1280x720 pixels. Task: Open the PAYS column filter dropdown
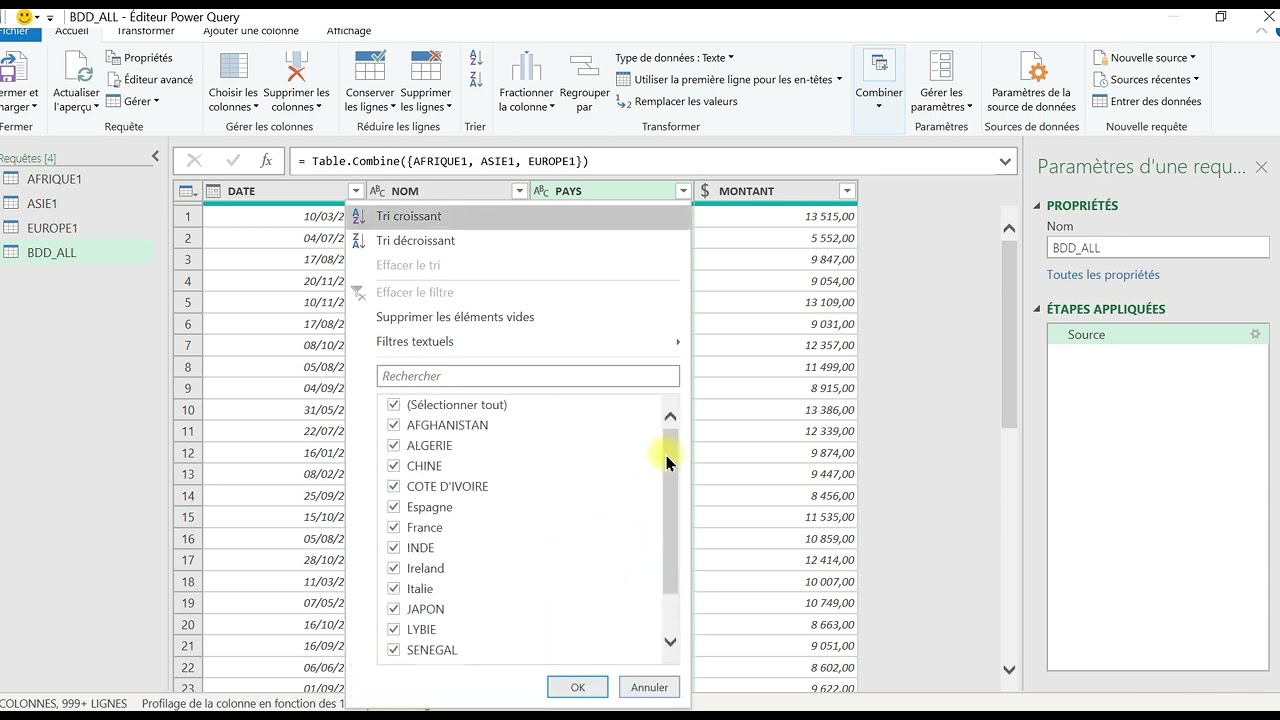click(x=683, y=191)
